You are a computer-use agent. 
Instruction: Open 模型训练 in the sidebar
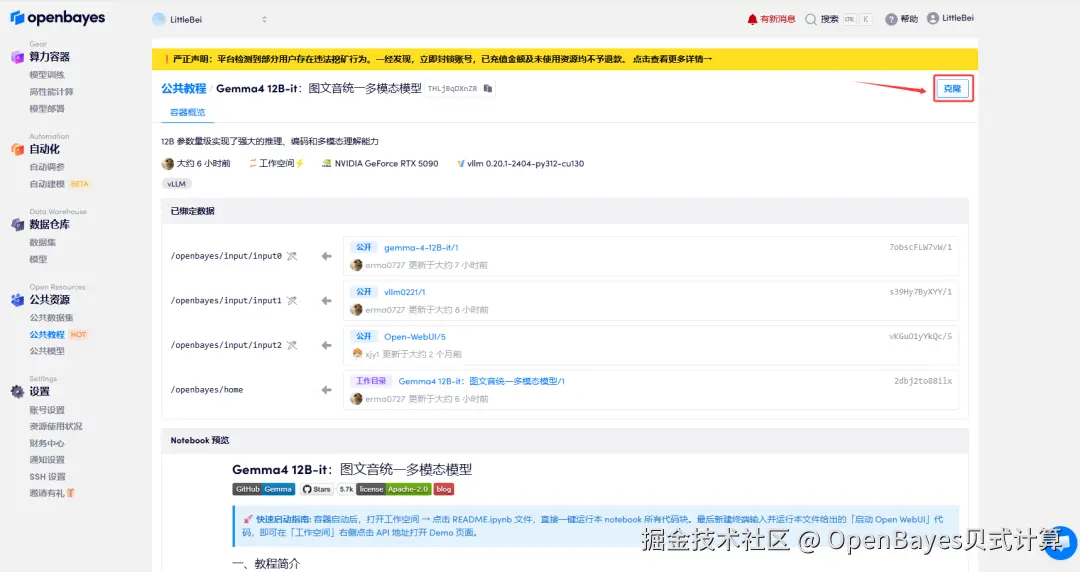tap(47, 75)
